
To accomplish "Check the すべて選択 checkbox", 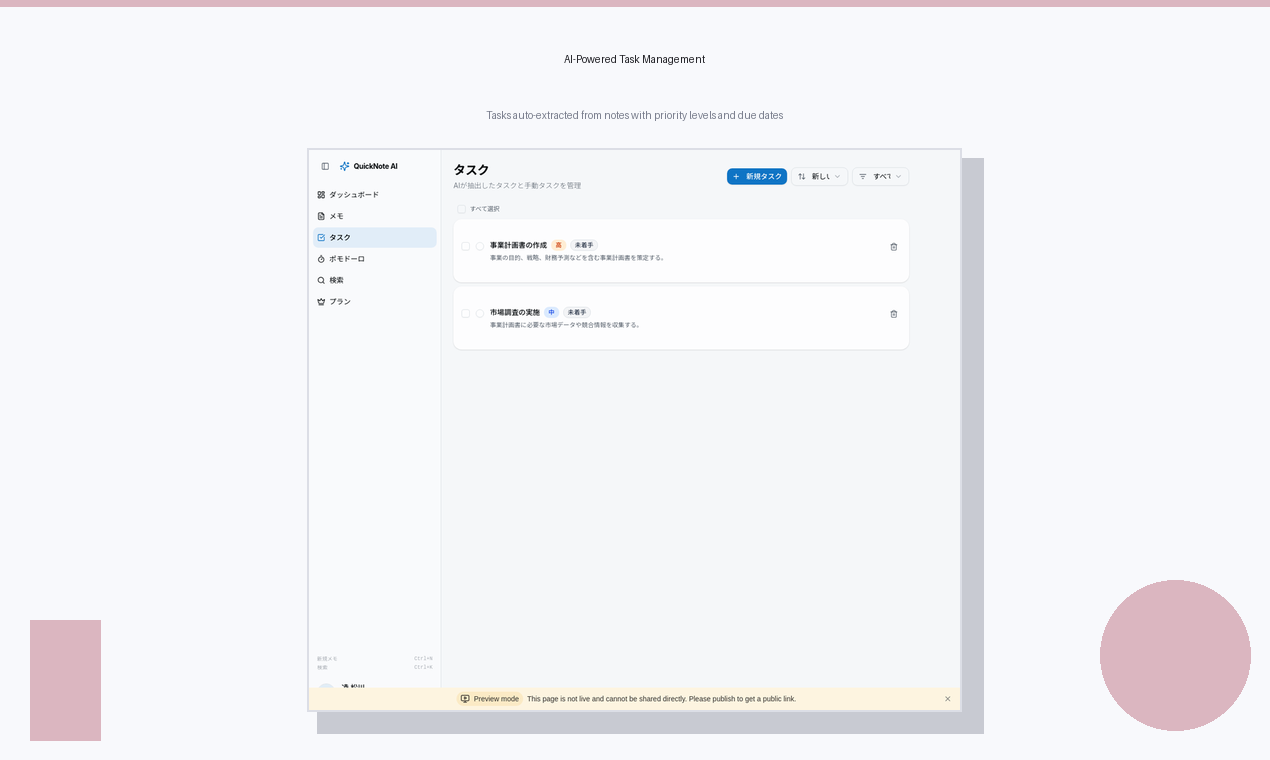I will (461, 209).
